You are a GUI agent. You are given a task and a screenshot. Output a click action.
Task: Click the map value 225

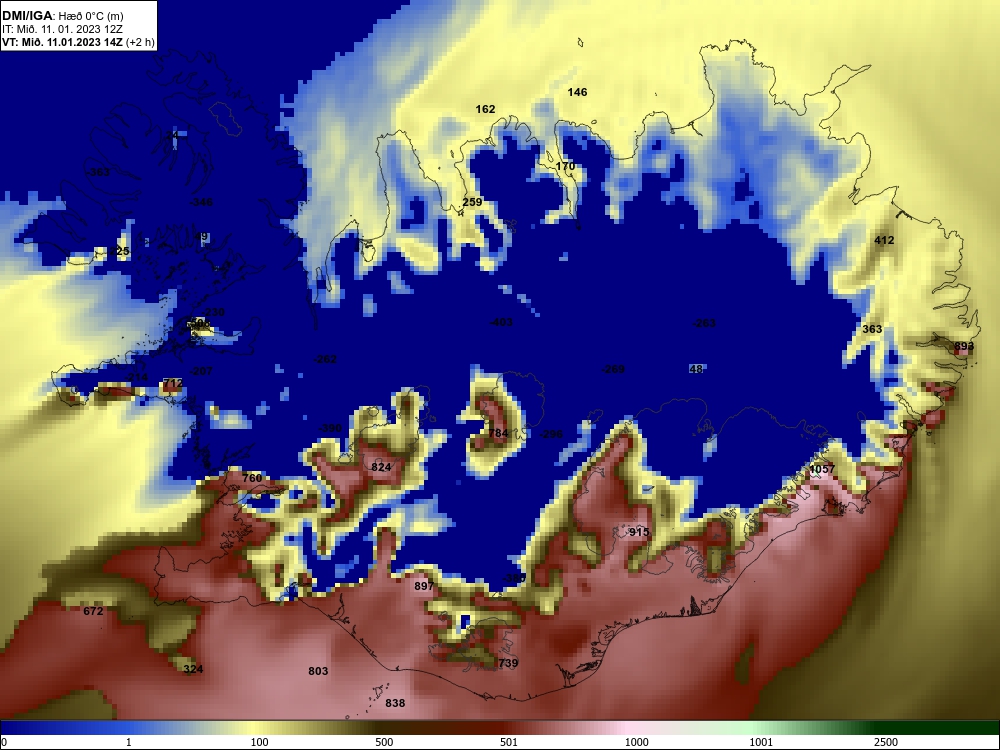(119, 251)
